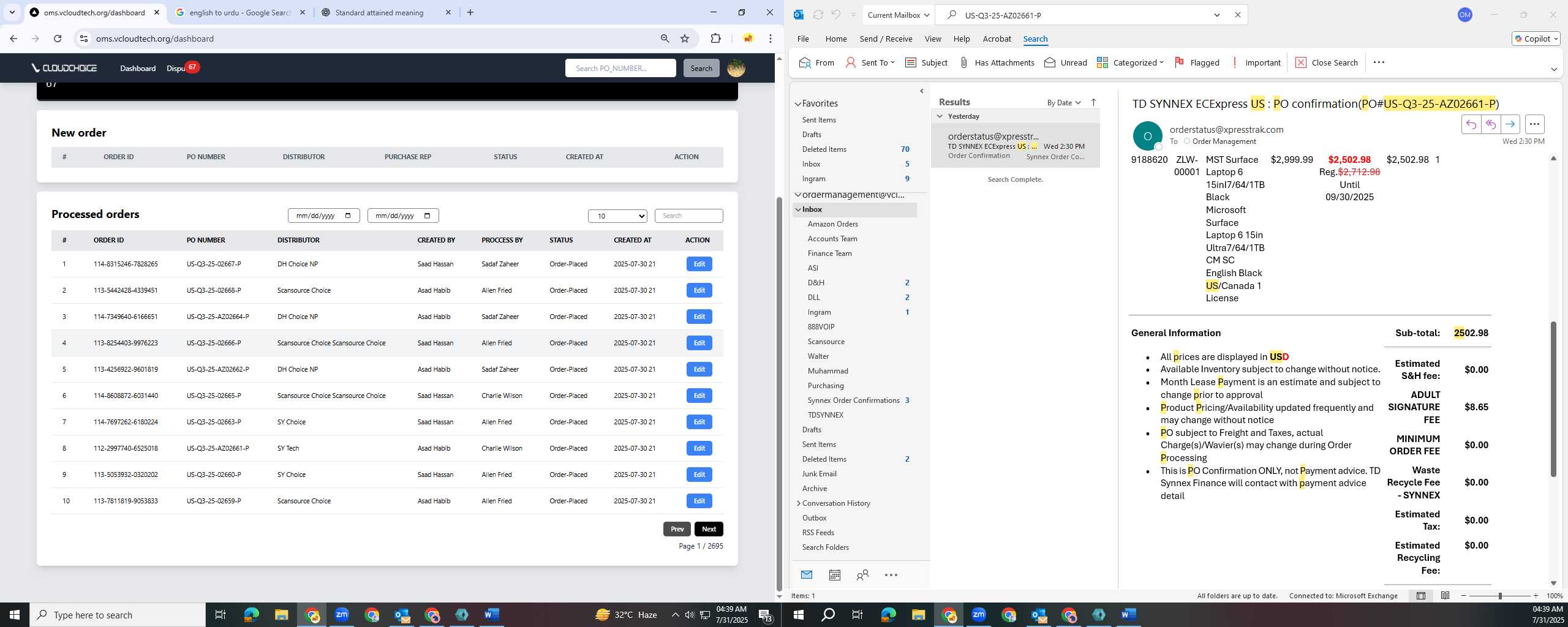Open the View tab in Outlook
Viewport: 1568px width, 627px height.
click(x=932, y=39)
